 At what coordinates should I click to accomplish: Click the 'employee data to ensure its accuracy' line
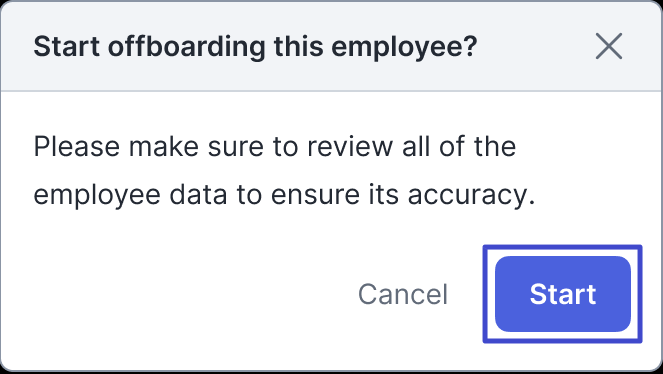(x=284, y=194)
